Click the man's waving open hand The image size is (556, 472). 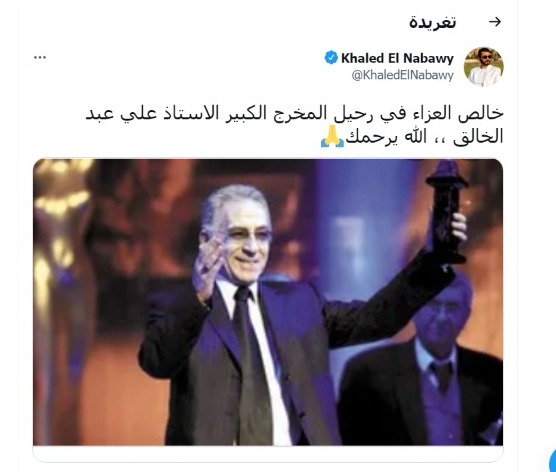207,264
